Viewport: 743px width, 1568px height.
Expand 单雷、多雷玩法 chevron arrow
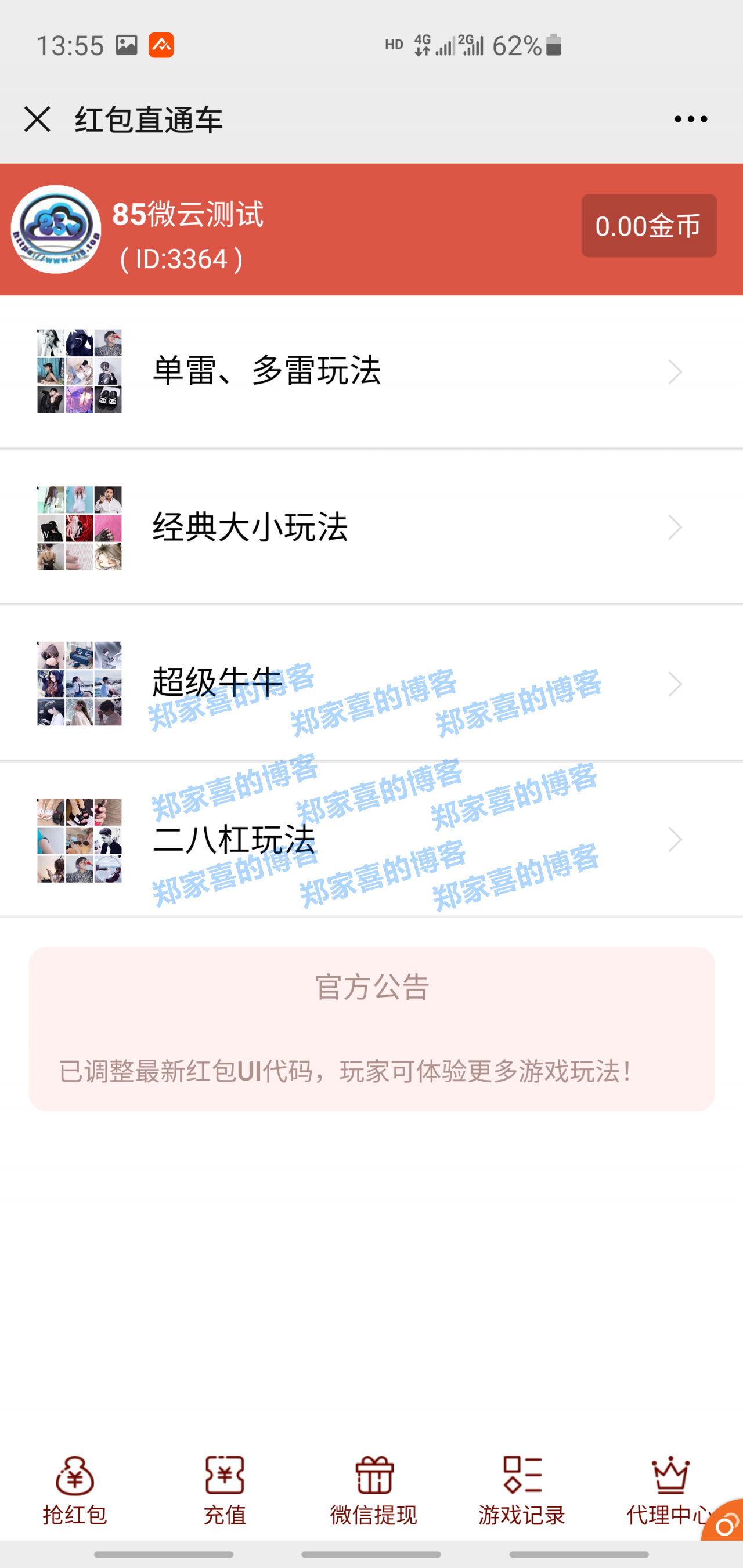[x=675, y=372]
